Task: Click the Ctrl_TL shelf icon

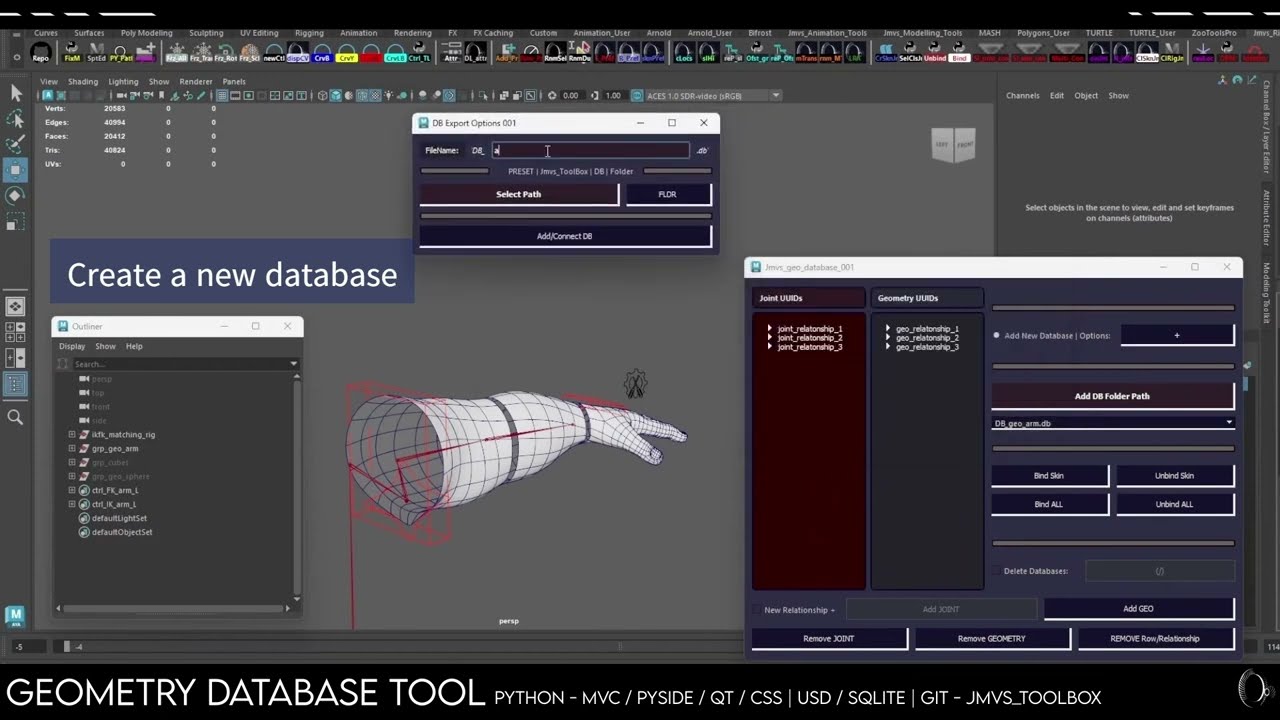Action: coord(419,51)
